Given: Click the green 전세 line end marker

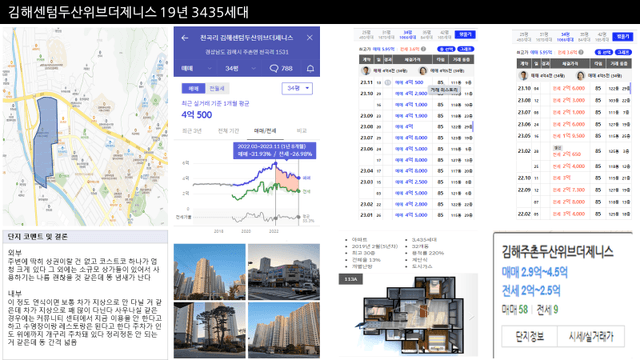Looking at the screenshot, I should click(299, 191).
